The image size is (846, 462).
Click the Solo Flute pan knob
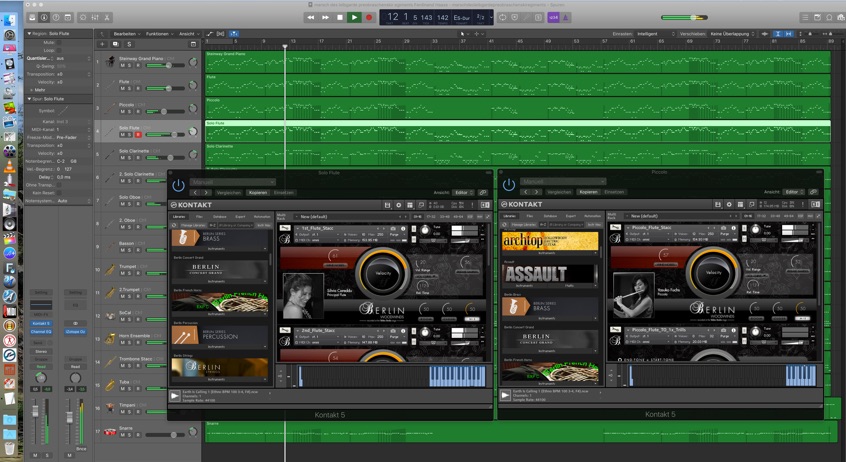point(193,132)
